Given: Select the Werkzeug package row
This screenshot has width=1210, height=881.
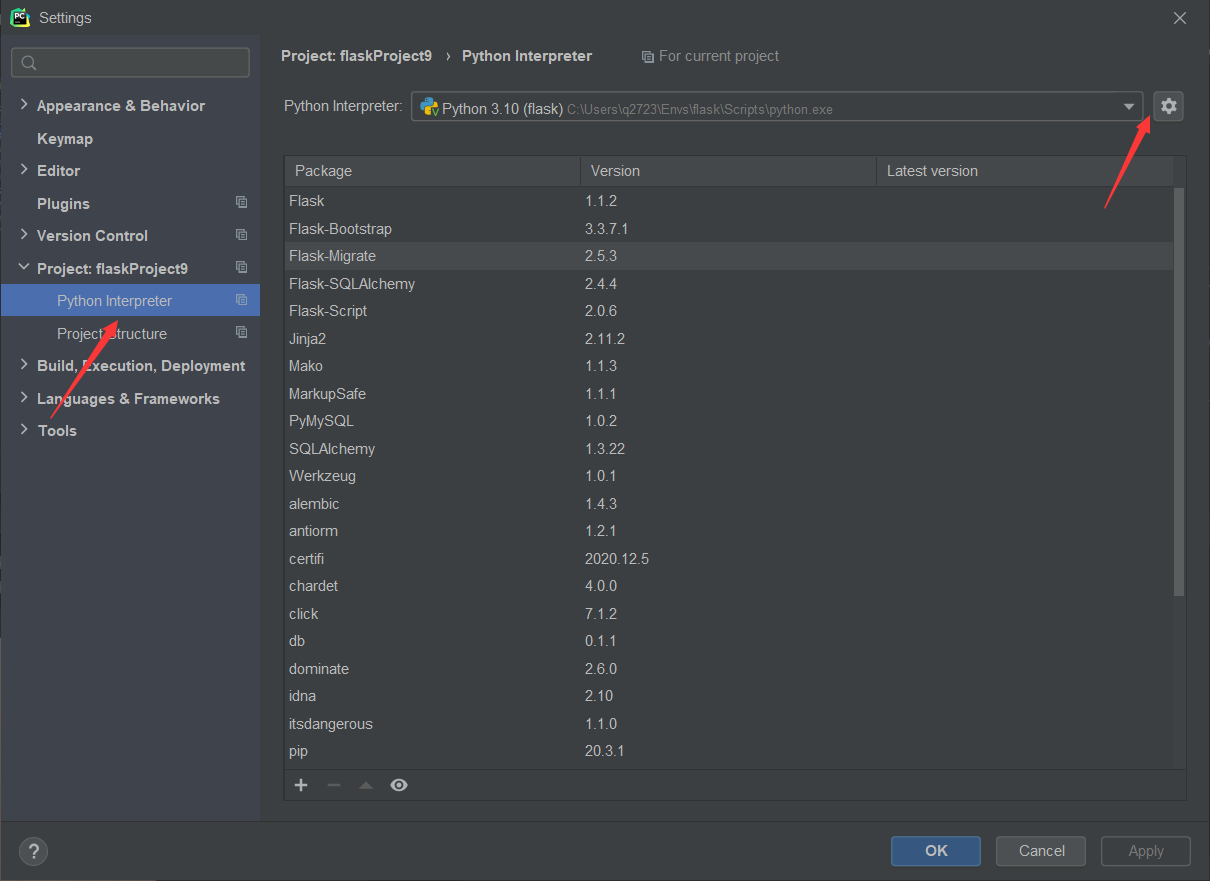Looking at the screenshot, I should 728,476.
